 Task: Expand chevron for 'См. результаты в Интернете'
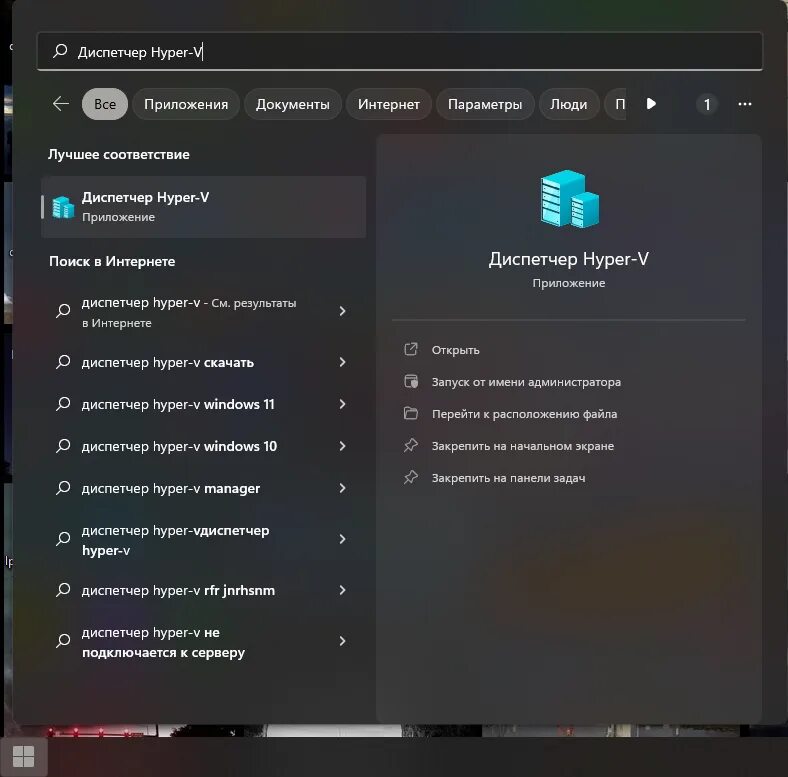(x=342, y=311)
